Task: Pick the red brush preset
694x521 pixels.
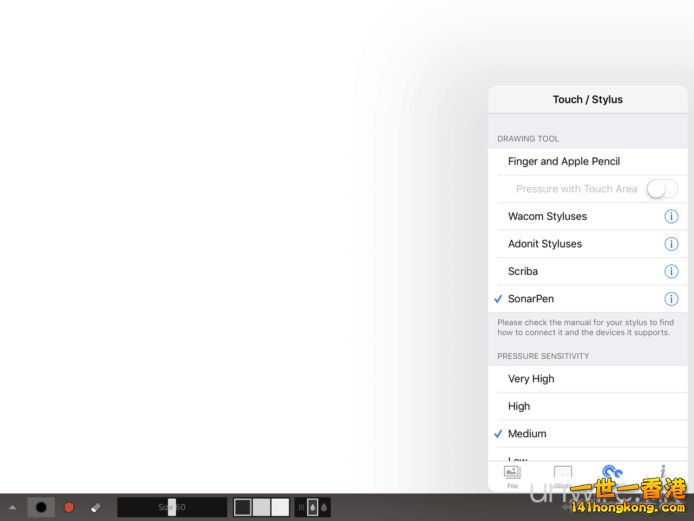Action: coord(69,507)
